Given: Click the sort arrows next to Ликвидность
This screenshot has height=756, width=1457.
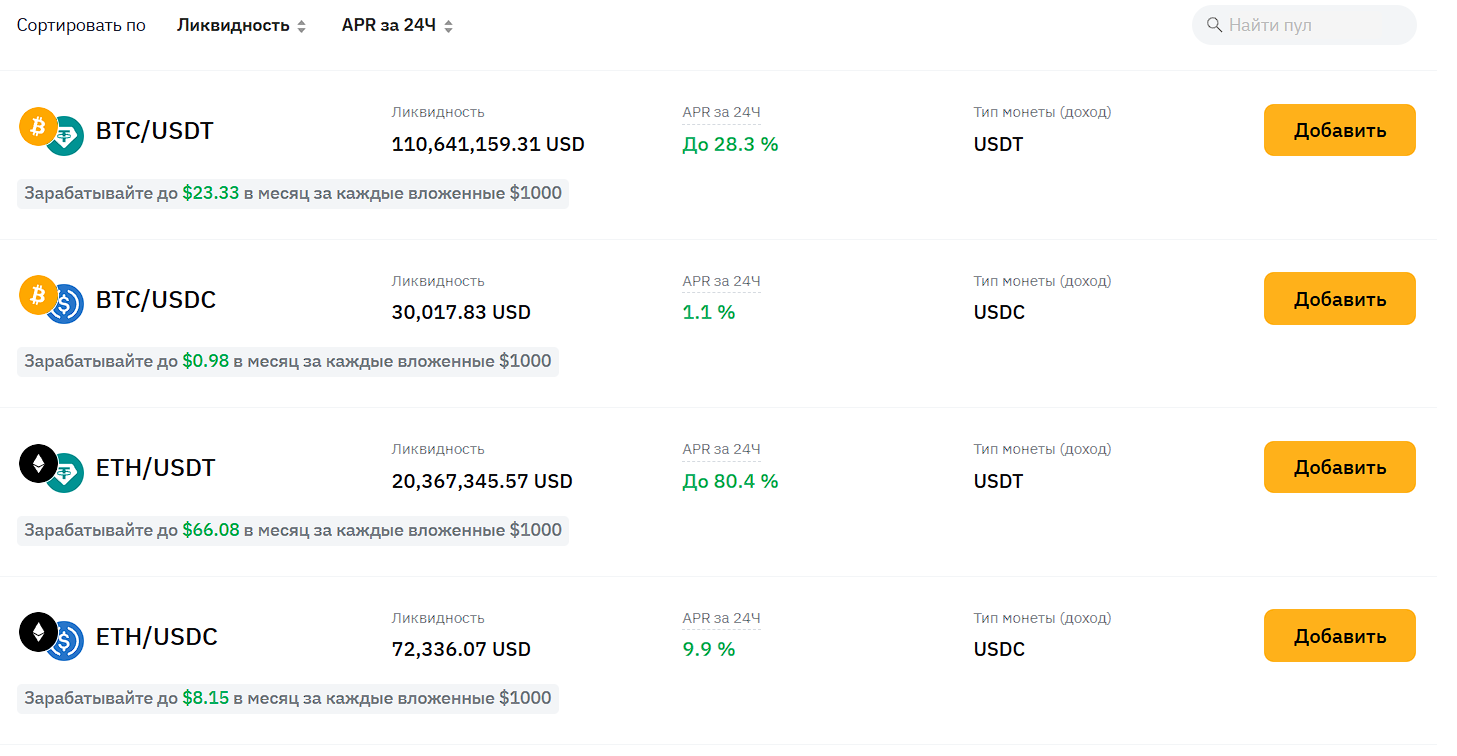Looking at the screenshot, I should 301,26.
